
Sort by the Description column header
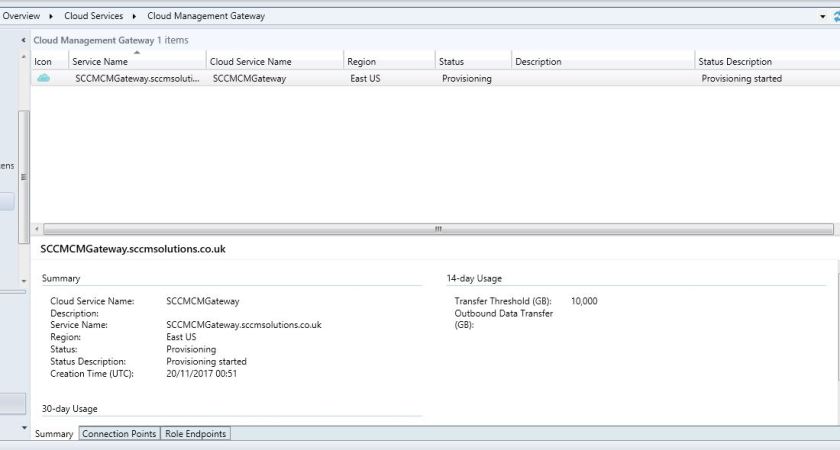[603, 62]
